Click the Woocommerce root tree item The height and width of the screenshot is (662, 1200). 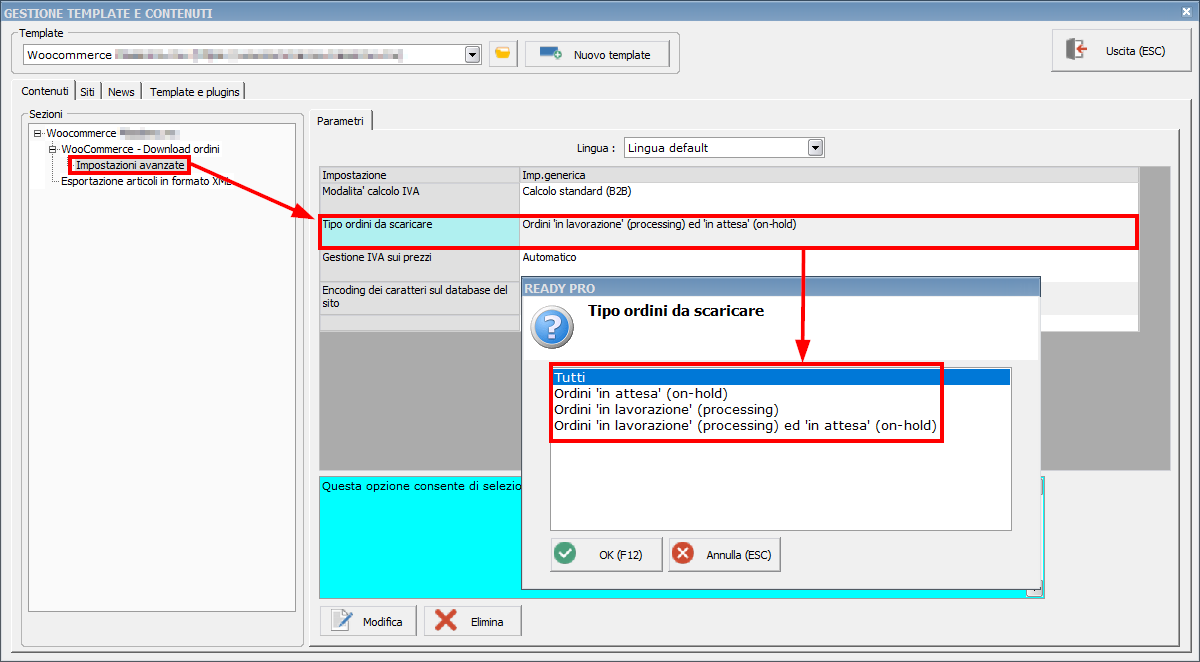pos(112,133)
